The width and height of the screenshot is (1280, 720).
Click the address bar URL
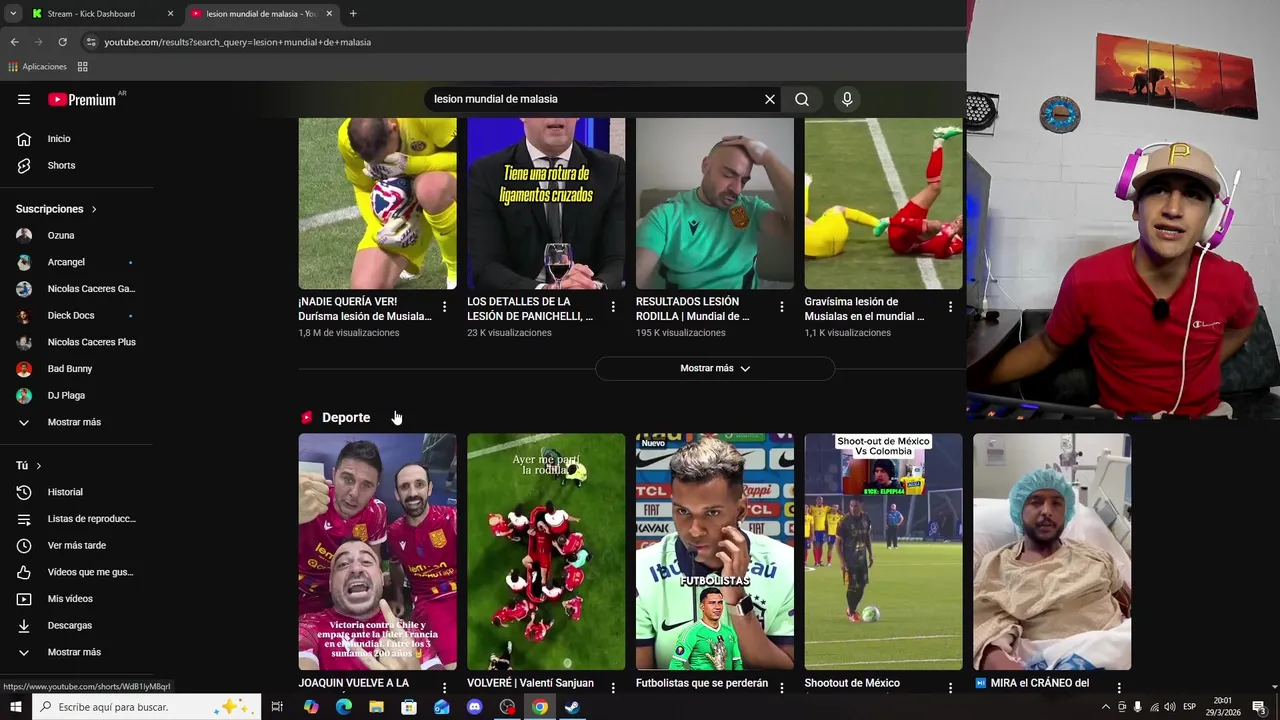tap(238, 42)
